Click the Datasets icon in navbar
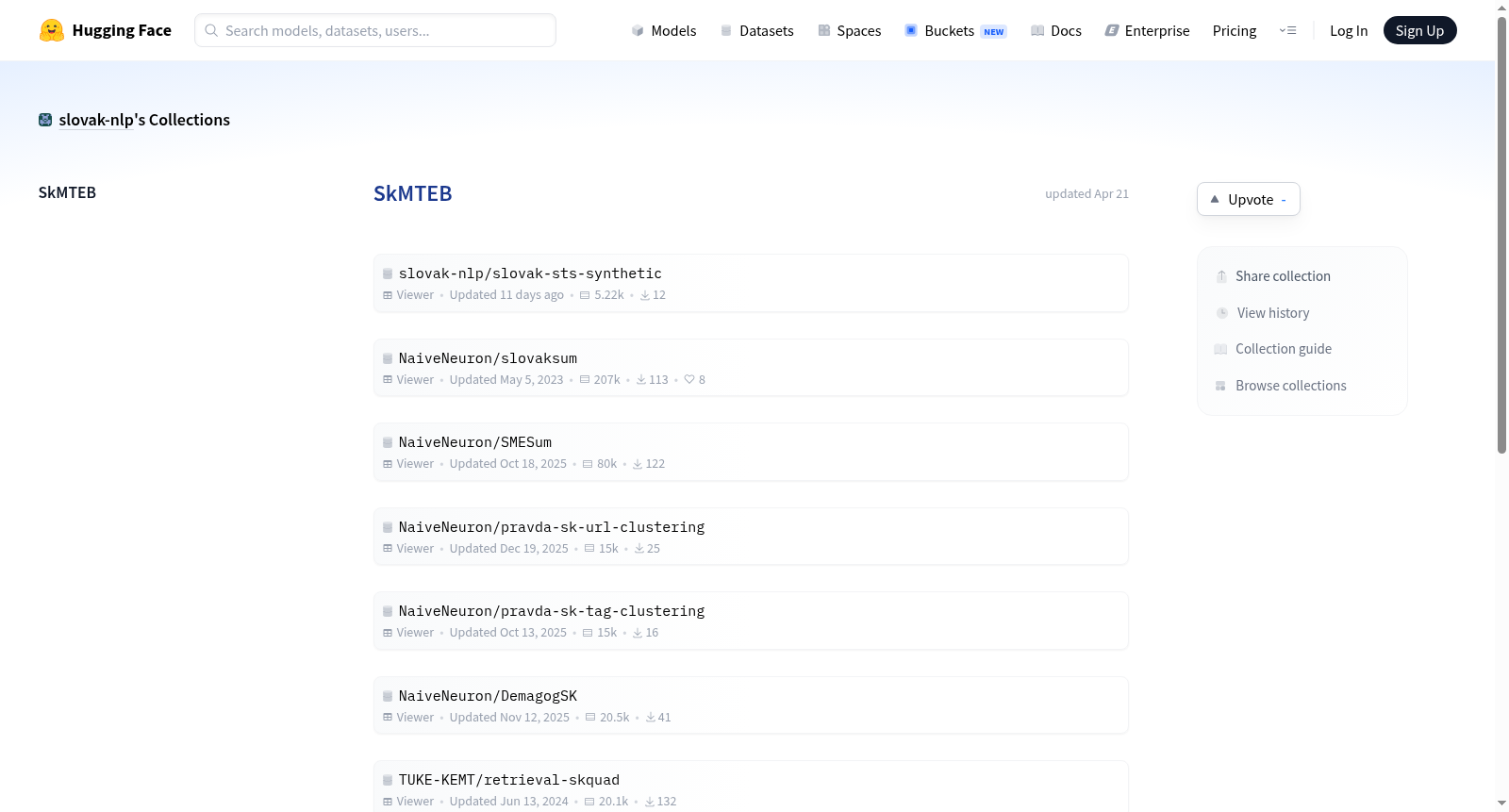This screenshot has height=812, width=1509. (726, 30)
